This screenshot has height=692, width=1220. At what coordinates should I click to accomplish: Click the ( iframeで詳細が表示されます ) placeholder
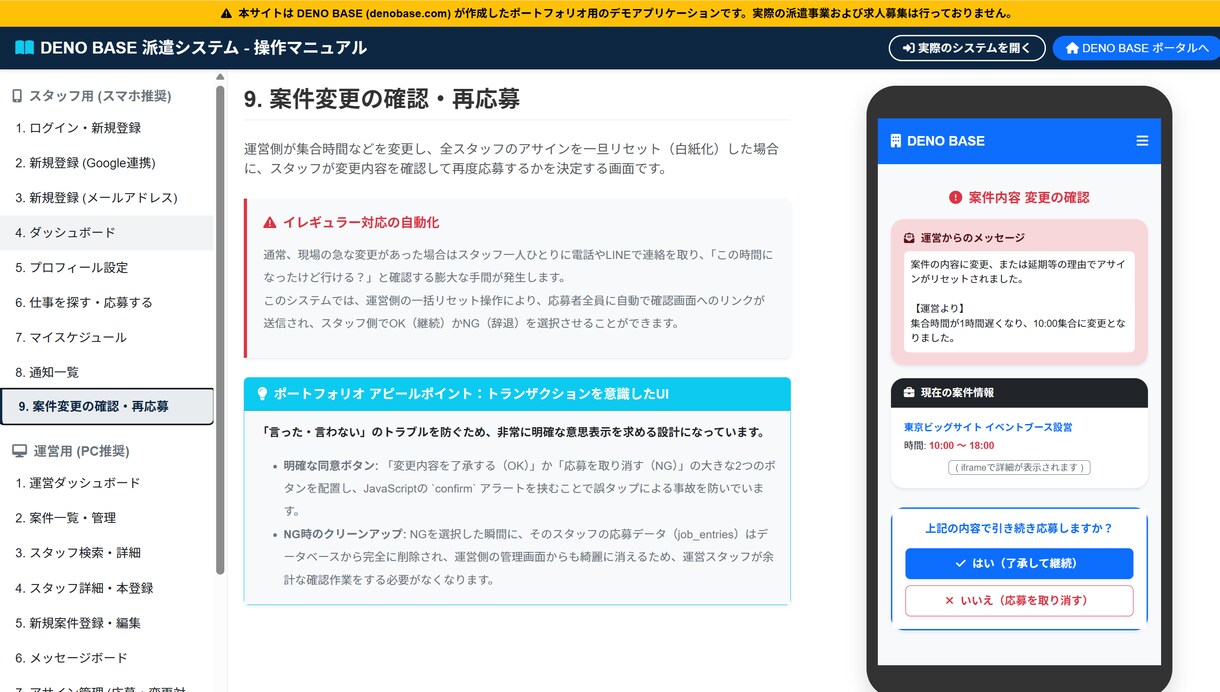1019,467
